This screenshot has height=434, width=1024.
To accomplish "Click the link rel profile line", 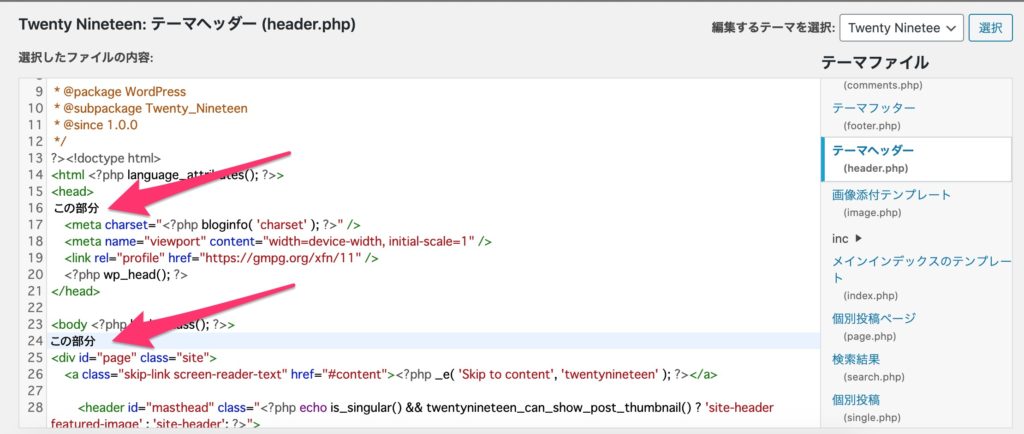I will click(220, 258).
